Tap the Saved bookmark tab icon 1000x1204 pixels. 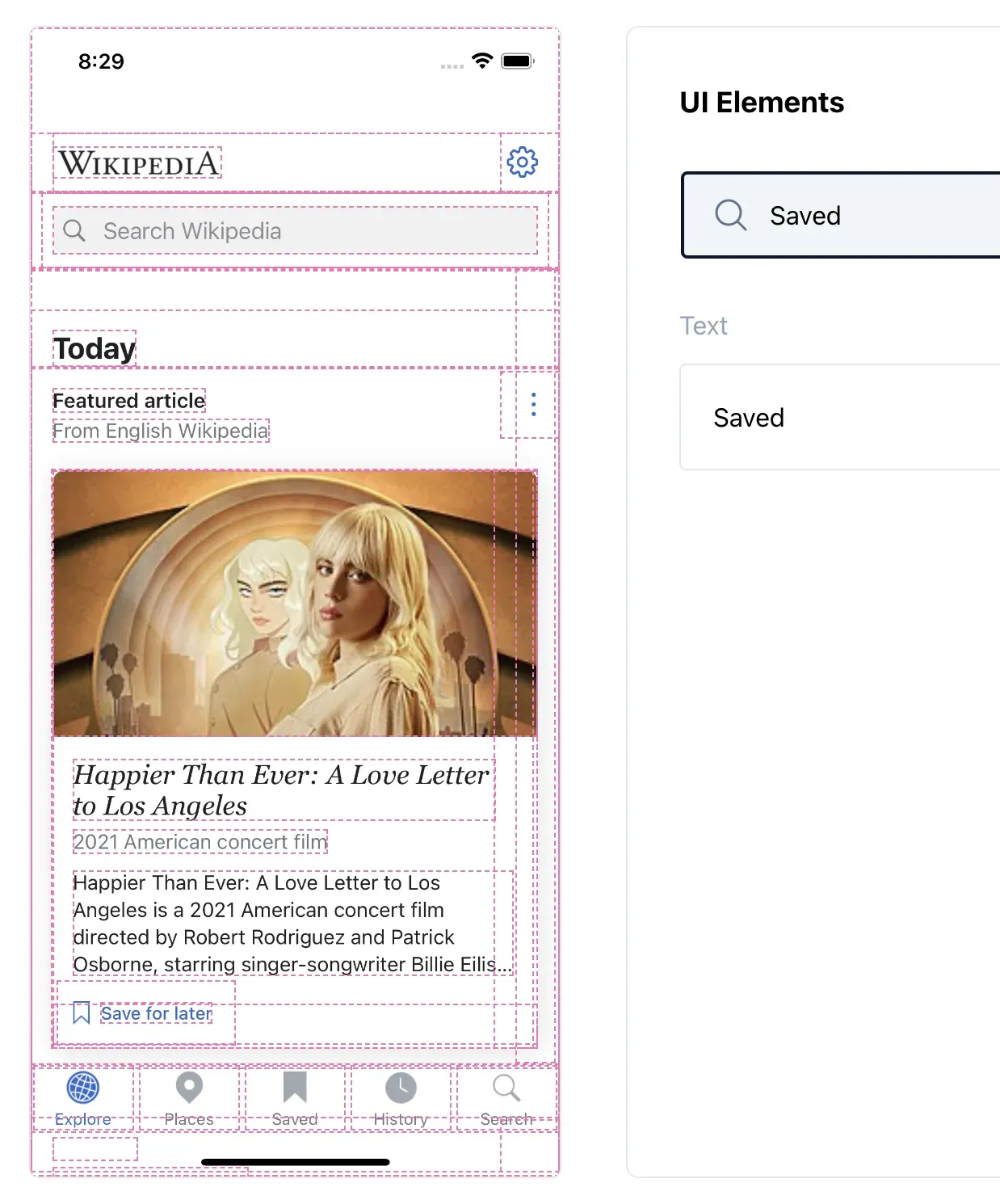[295, 1088]
